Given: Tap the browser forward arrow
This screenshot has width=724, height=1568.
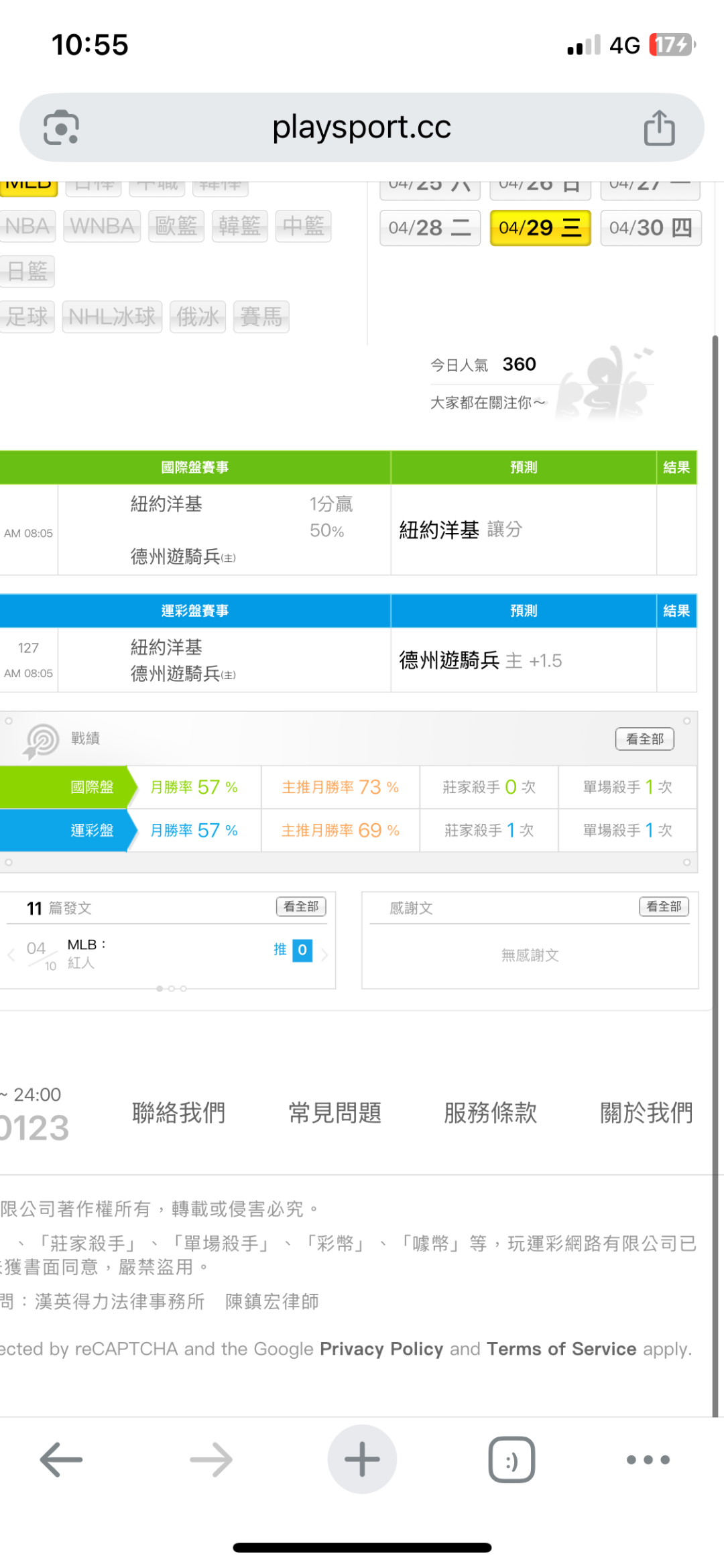Looking at the screenshot, I should click(211, 1459).
